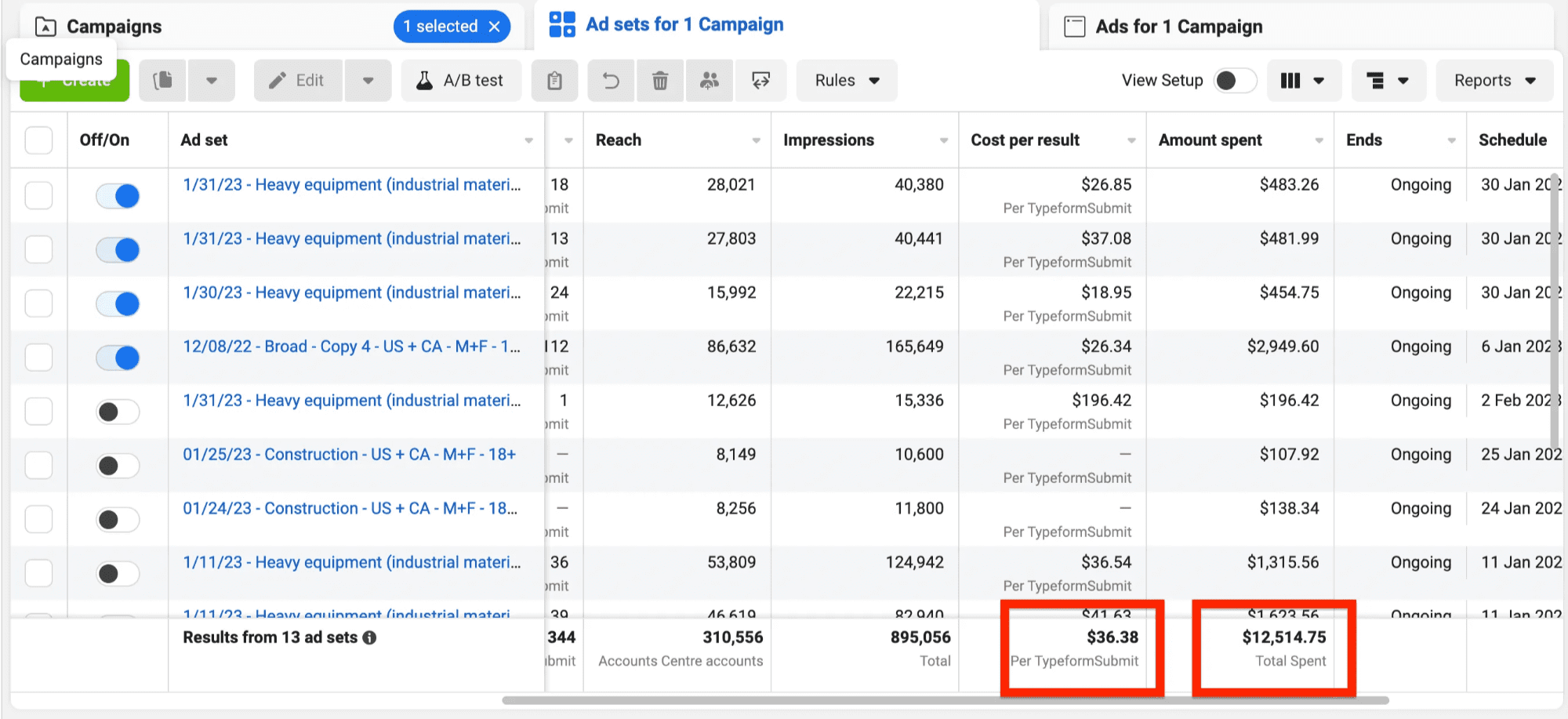Screen dimensions: 1568x719
Task: Switch to Ads for 1 Campaign tab
Action: (1178, 27)
